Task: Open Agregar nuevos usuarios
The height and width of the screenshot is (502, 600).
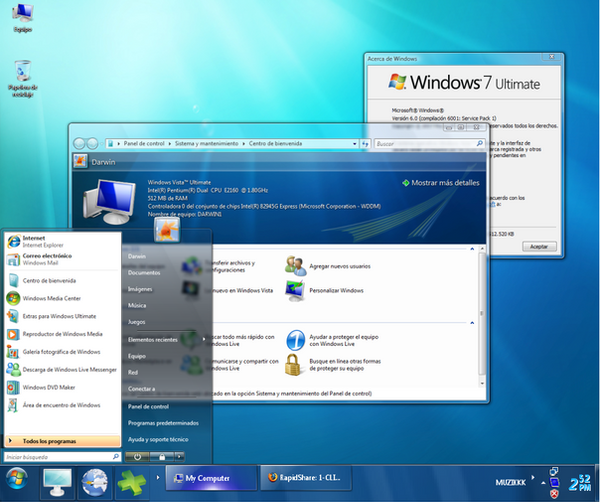Action: point(328,266)
